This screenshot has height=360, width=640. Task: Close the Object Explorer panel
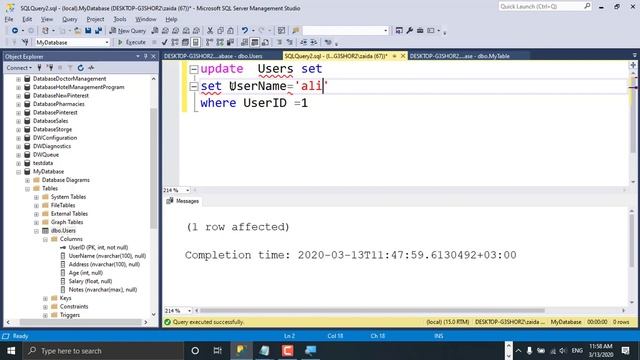[x=153, y=56]
